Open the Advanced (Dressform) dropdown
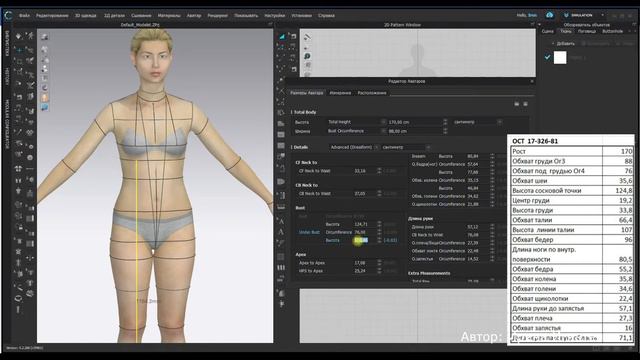640x360 pixels. click(x=354, y=147)
